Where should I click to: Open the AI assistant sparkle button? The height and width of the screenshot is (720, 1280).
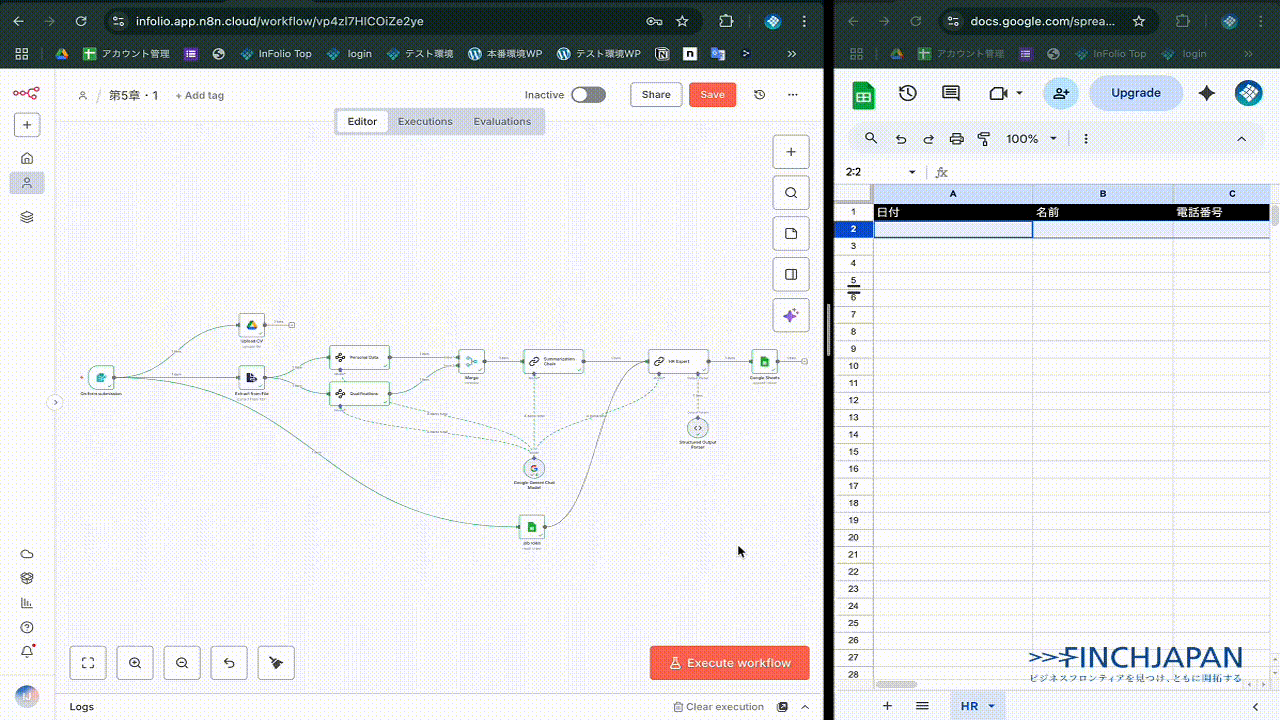tap(791, 315)
